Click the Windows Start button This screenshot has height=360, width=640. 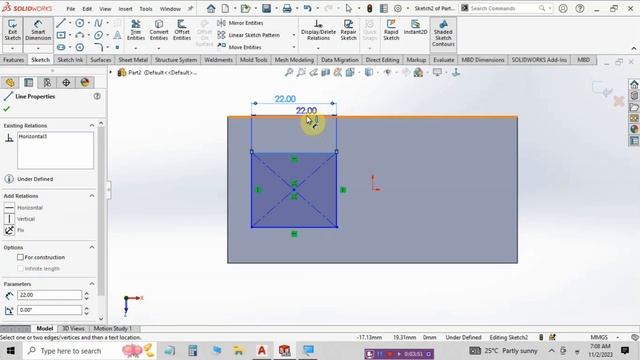[10, 351]
